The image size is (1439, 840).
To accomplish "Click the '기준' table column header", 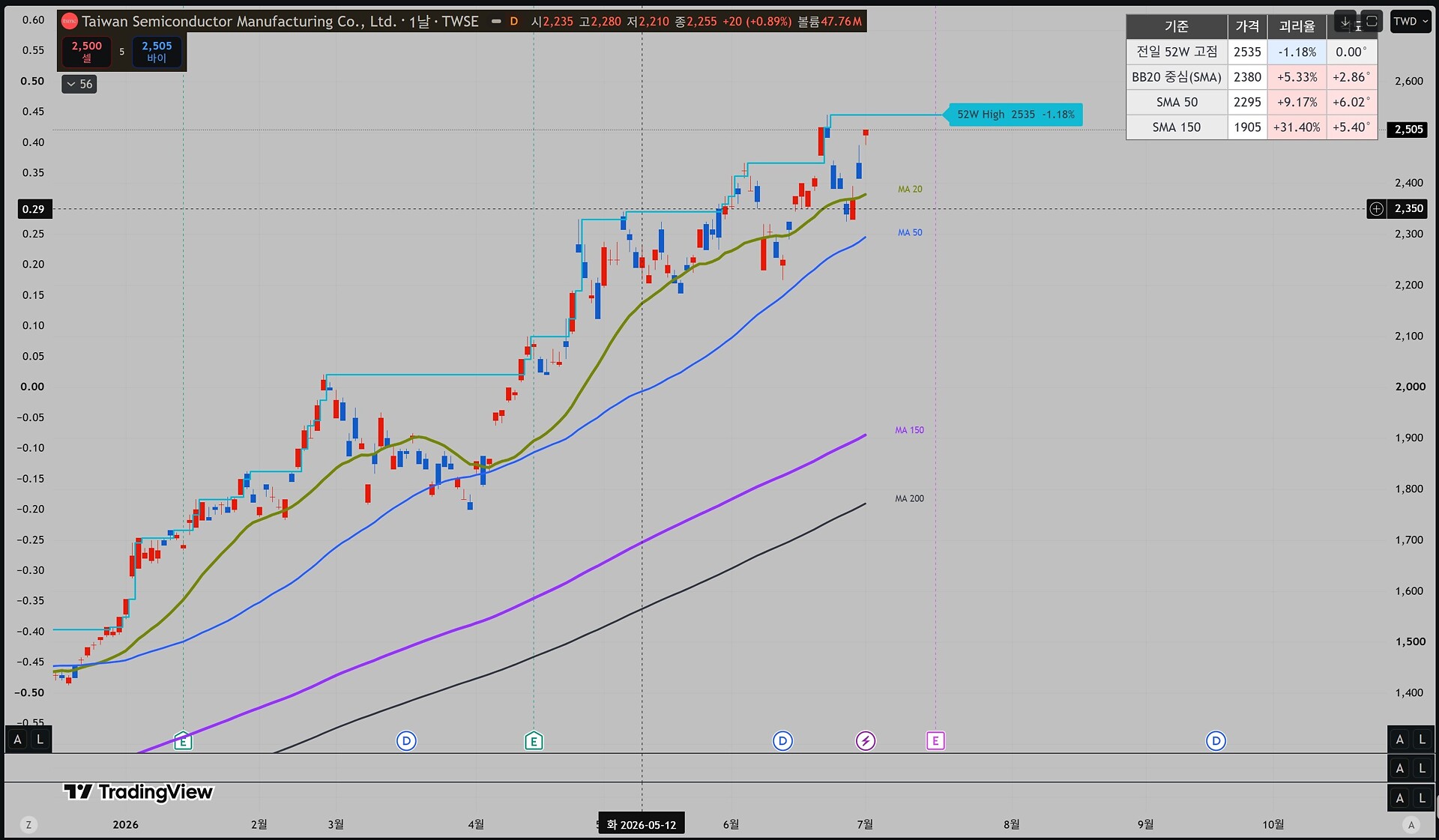I will (x=1177, y=26).
